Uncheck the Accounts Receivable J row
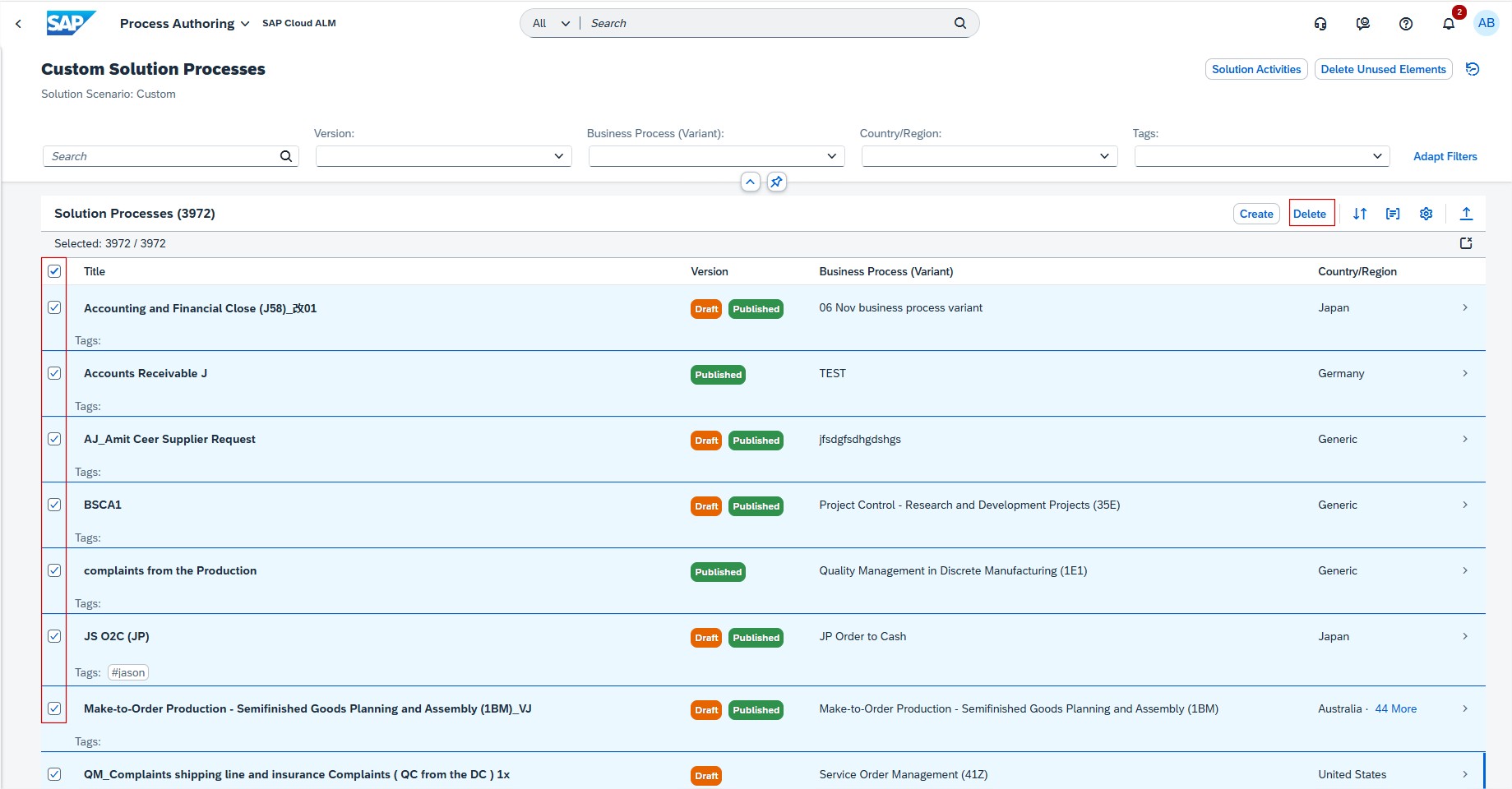 [54, 373]
